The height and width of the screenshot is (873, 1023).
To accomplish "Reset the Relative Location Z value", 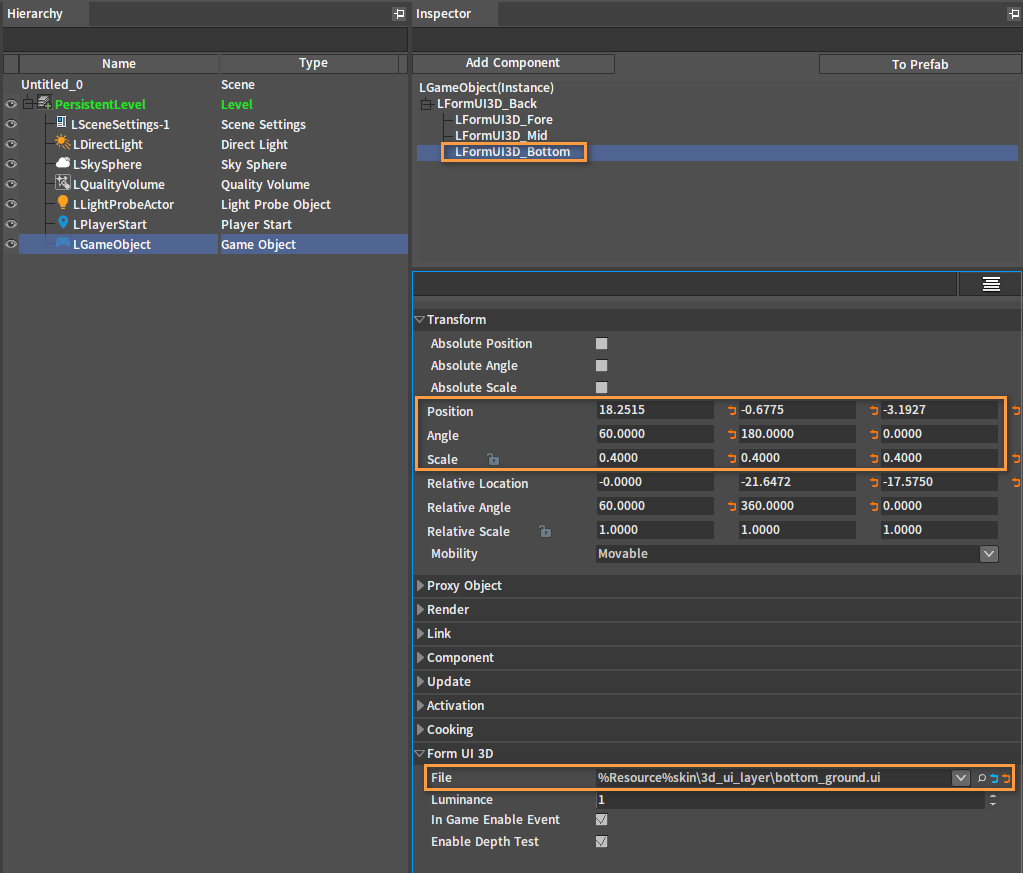I will [1016, 483].
